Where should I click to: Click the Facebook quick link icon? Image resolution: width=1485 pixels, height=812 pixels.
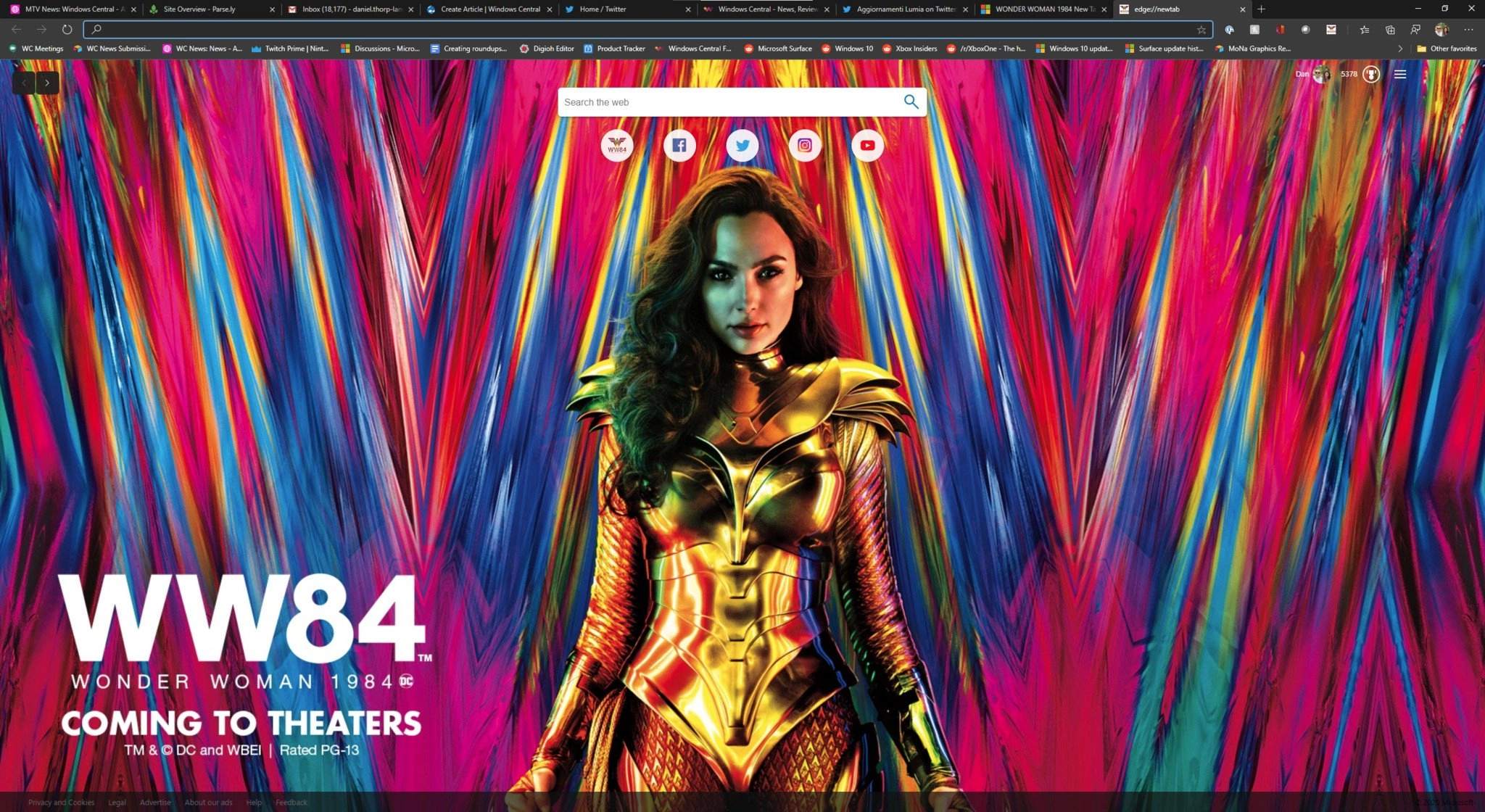(x=679, y=146)
